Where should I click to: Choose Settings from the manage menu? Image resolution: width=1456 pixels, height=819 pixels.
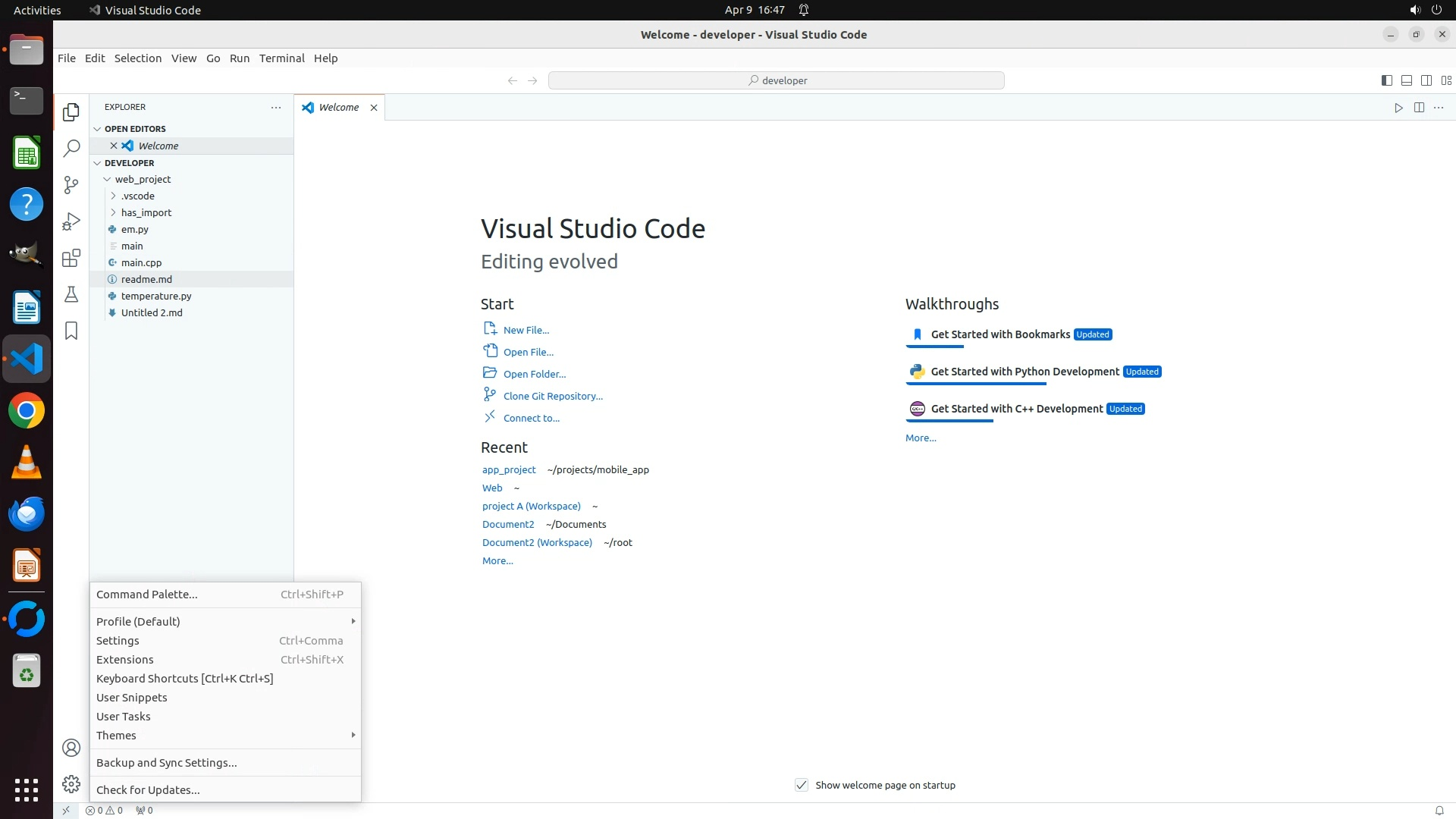click(x=118, y=641)
